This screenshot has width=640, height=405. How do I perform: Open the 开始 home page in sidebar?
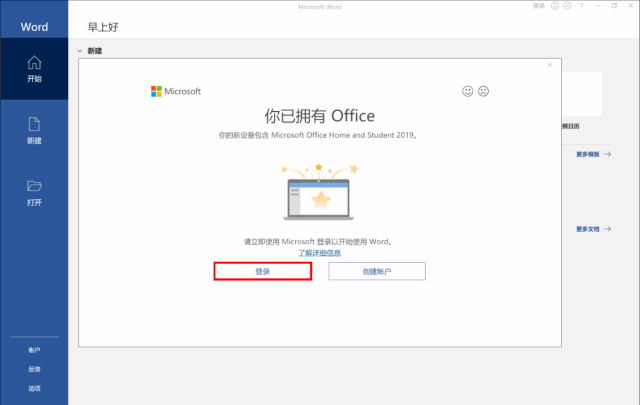(x=34, y=69)
